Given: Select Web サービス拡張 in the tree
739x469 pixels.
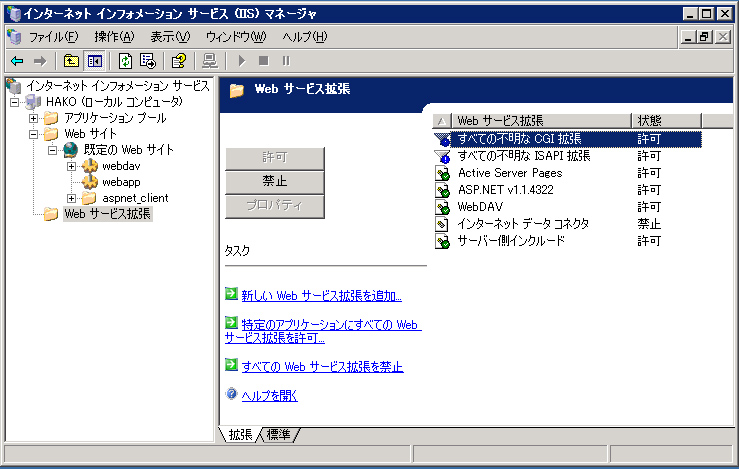Looking at the screenshot, I should pyautogui.click(x=107, y=214).
